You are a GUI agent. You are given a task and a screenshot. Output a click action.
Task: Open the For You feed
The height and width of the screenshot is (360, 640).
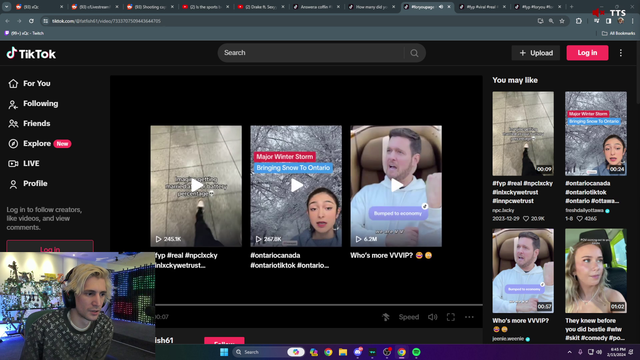(x=29, y=84)
